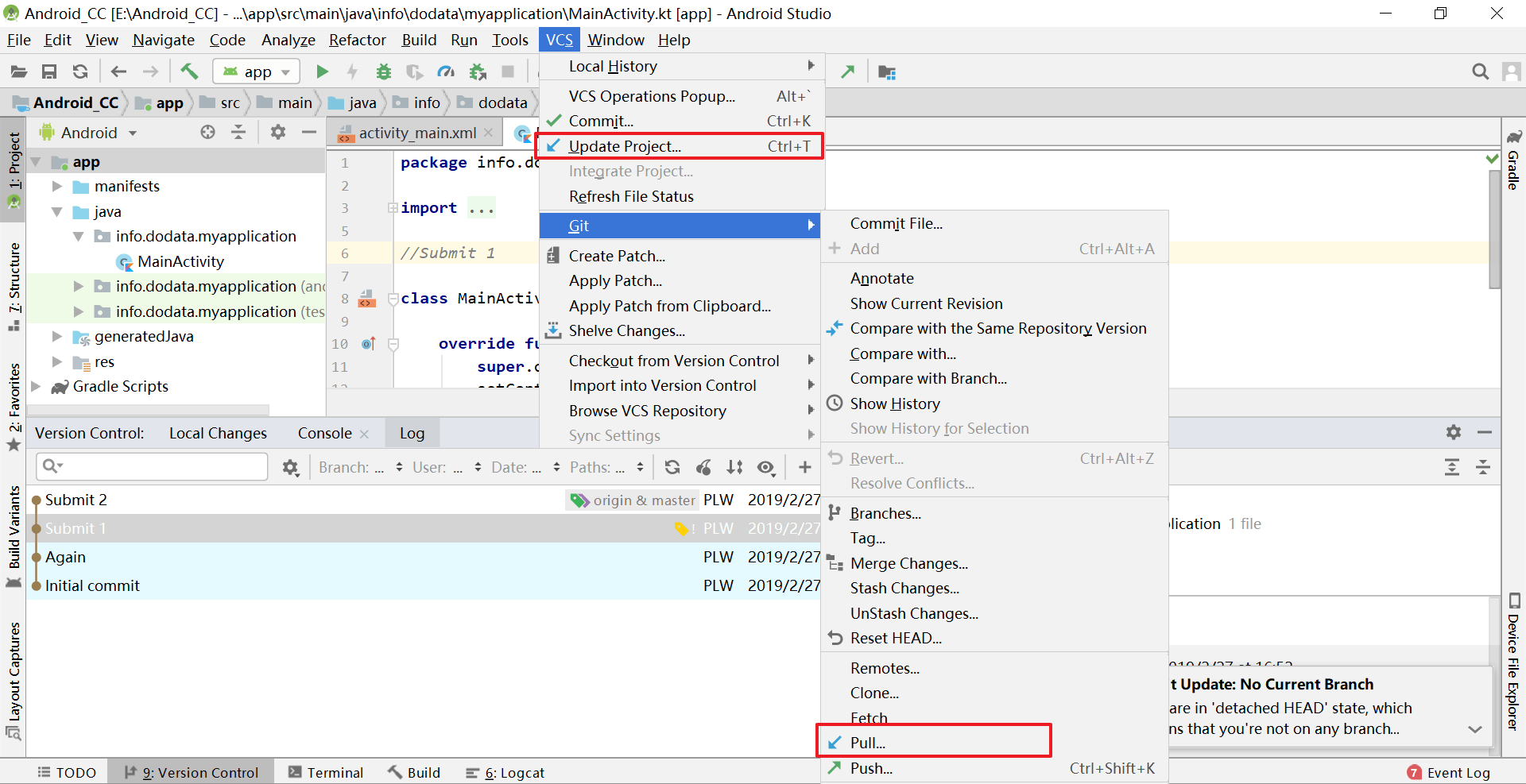
Task: Open the Event Log button
Action: pyautogui.click(x=1448, y=772)
